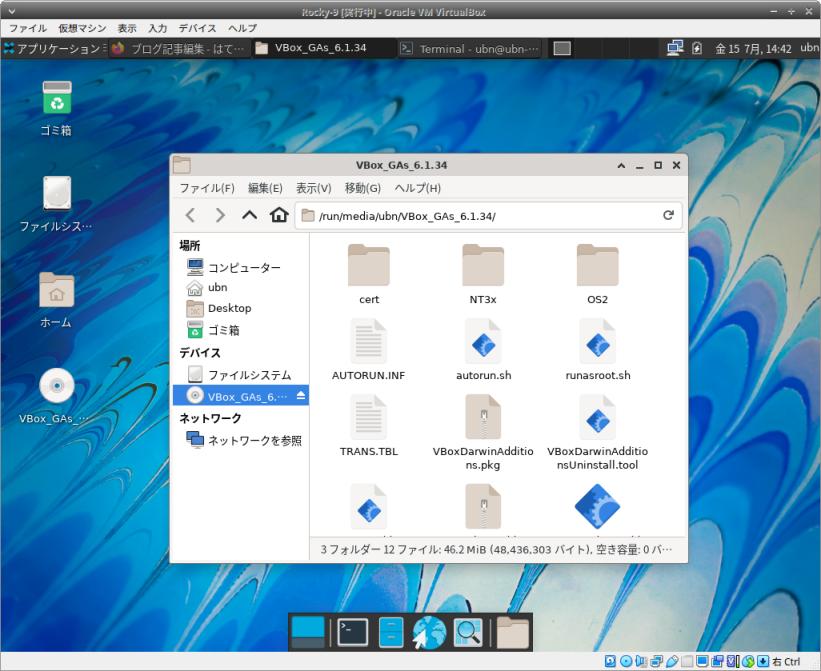Open the file manager ファイル(F) menu
821x671 pixels.
207,188
